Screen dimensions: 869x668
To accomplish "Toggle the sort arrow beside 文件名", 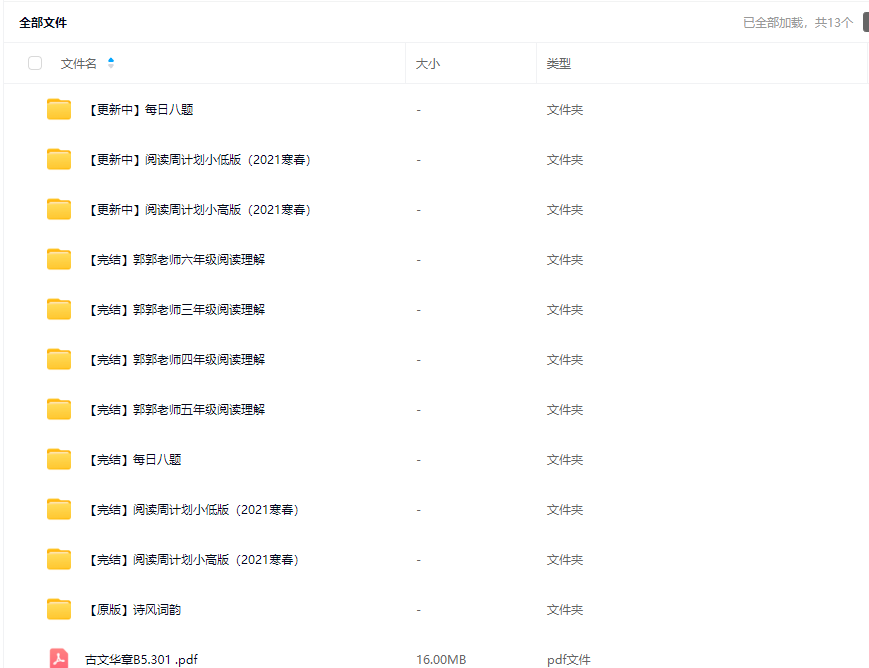I will [x=111, y=63].
